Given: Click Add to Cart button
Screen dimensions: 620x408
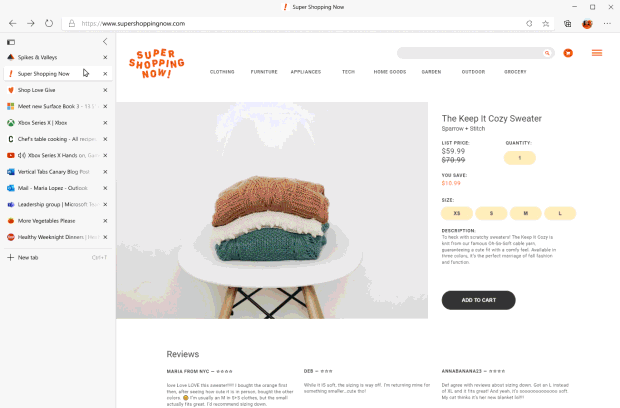Looking at the screenshot, I should pyautogui.click(x=478, y=300).
